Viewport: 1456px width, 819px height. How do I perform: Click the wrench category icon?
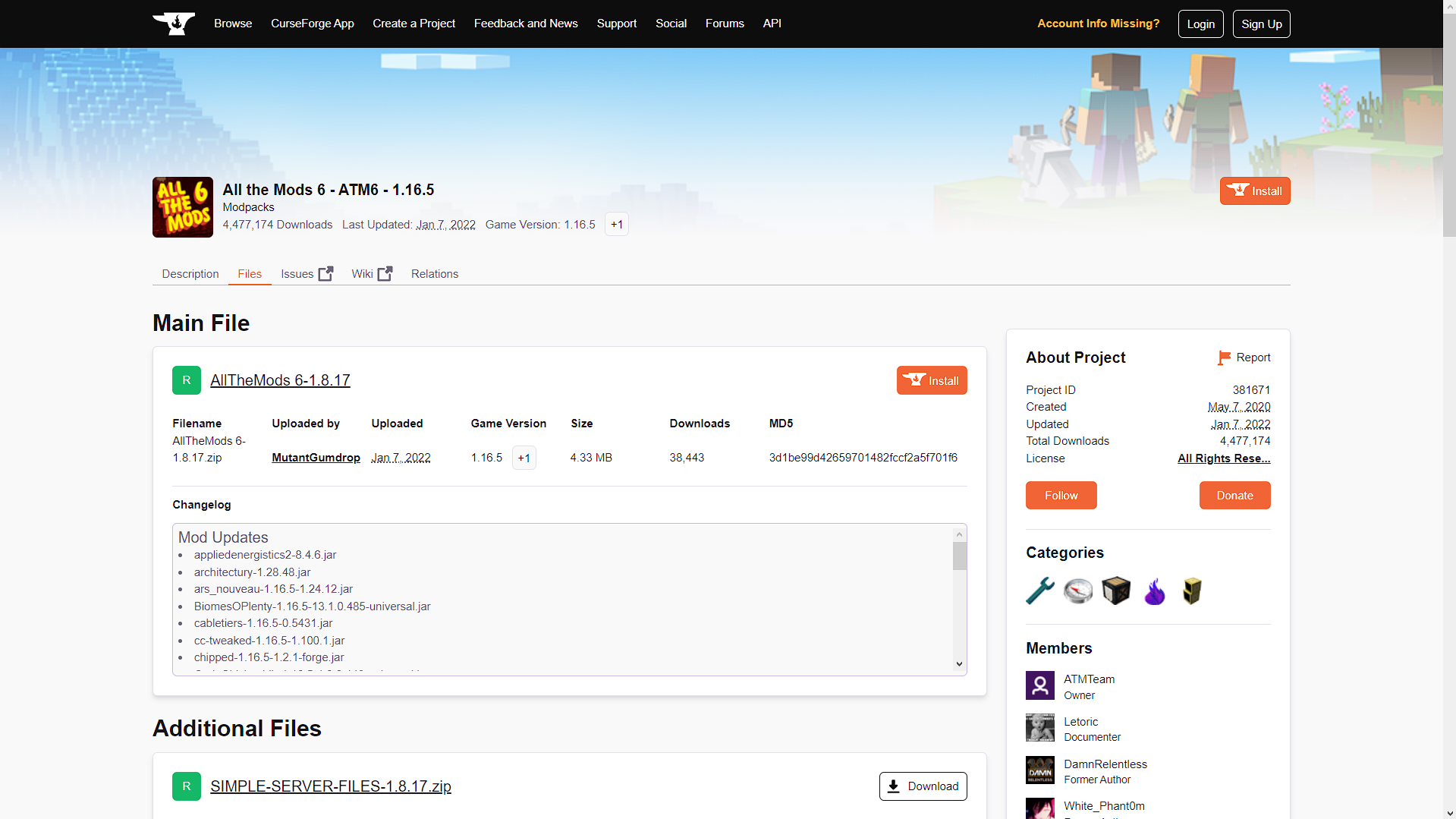click(1040, 591)
